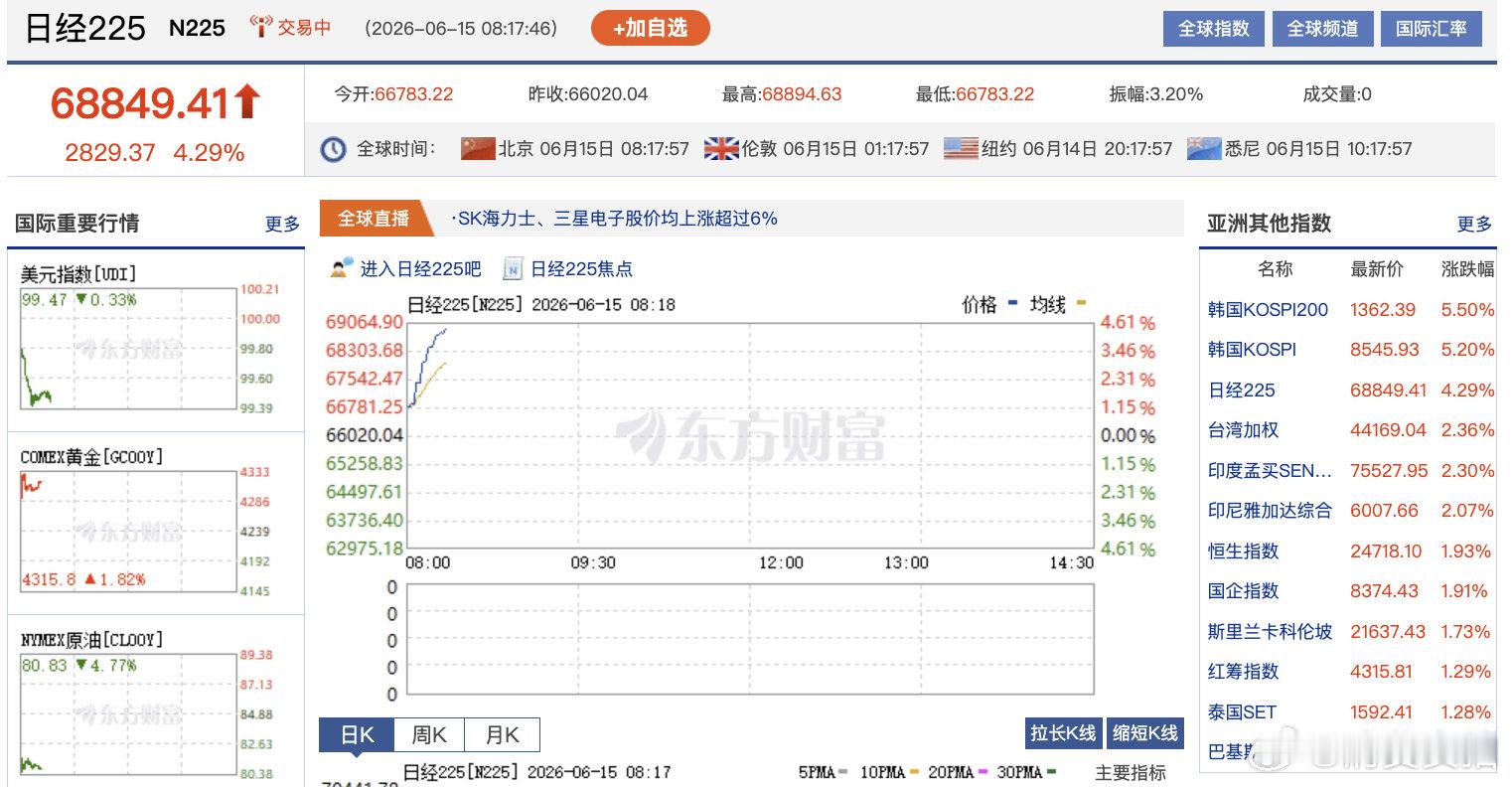Click the US flag next to 纽约
The height and width of the screenshot is (787, 1512).
pyautogui.click(x=961, y=149)
